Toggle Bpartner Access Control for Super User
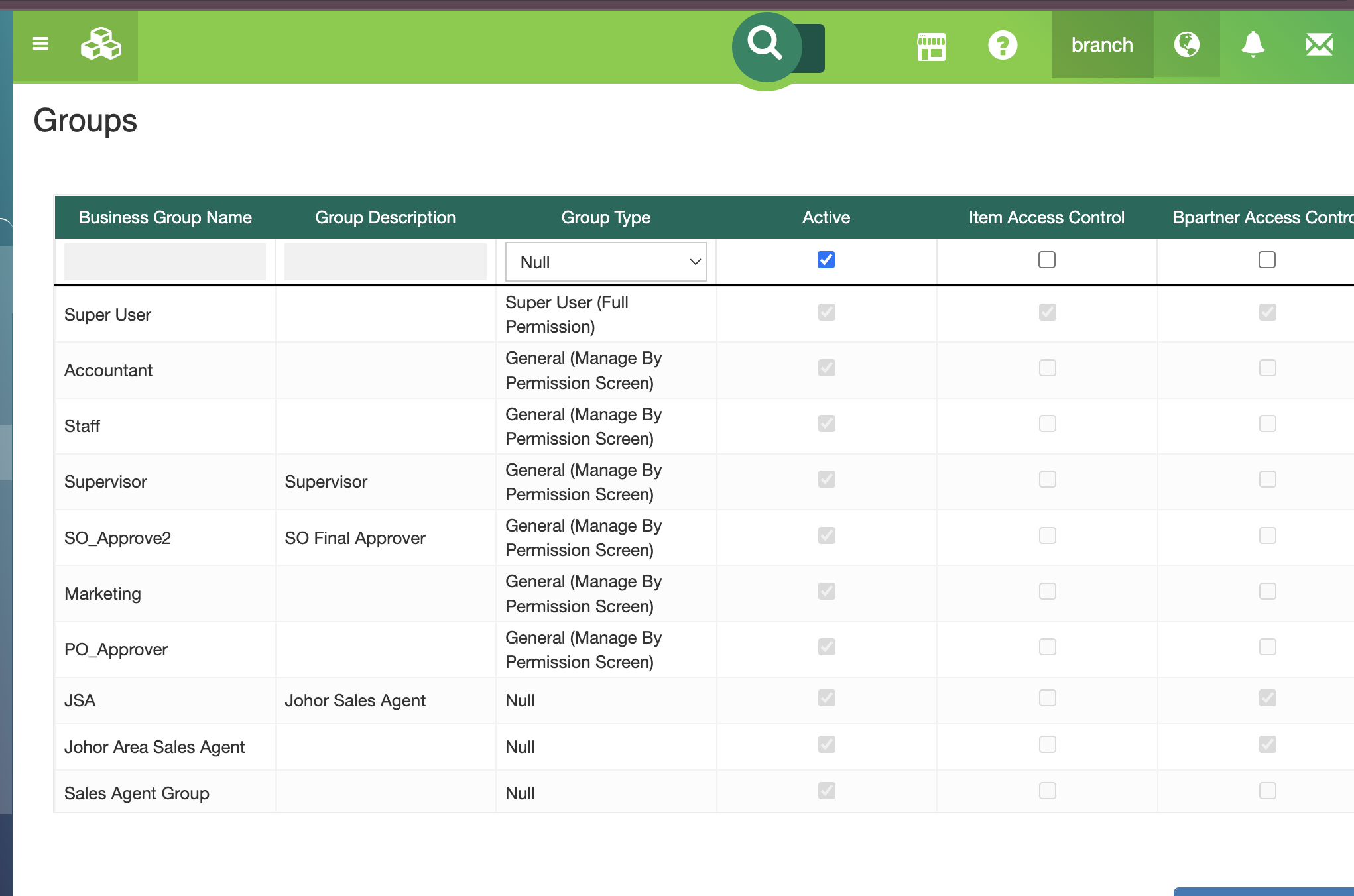The height and width of the screenshot is (896, 1354). 1267,312
